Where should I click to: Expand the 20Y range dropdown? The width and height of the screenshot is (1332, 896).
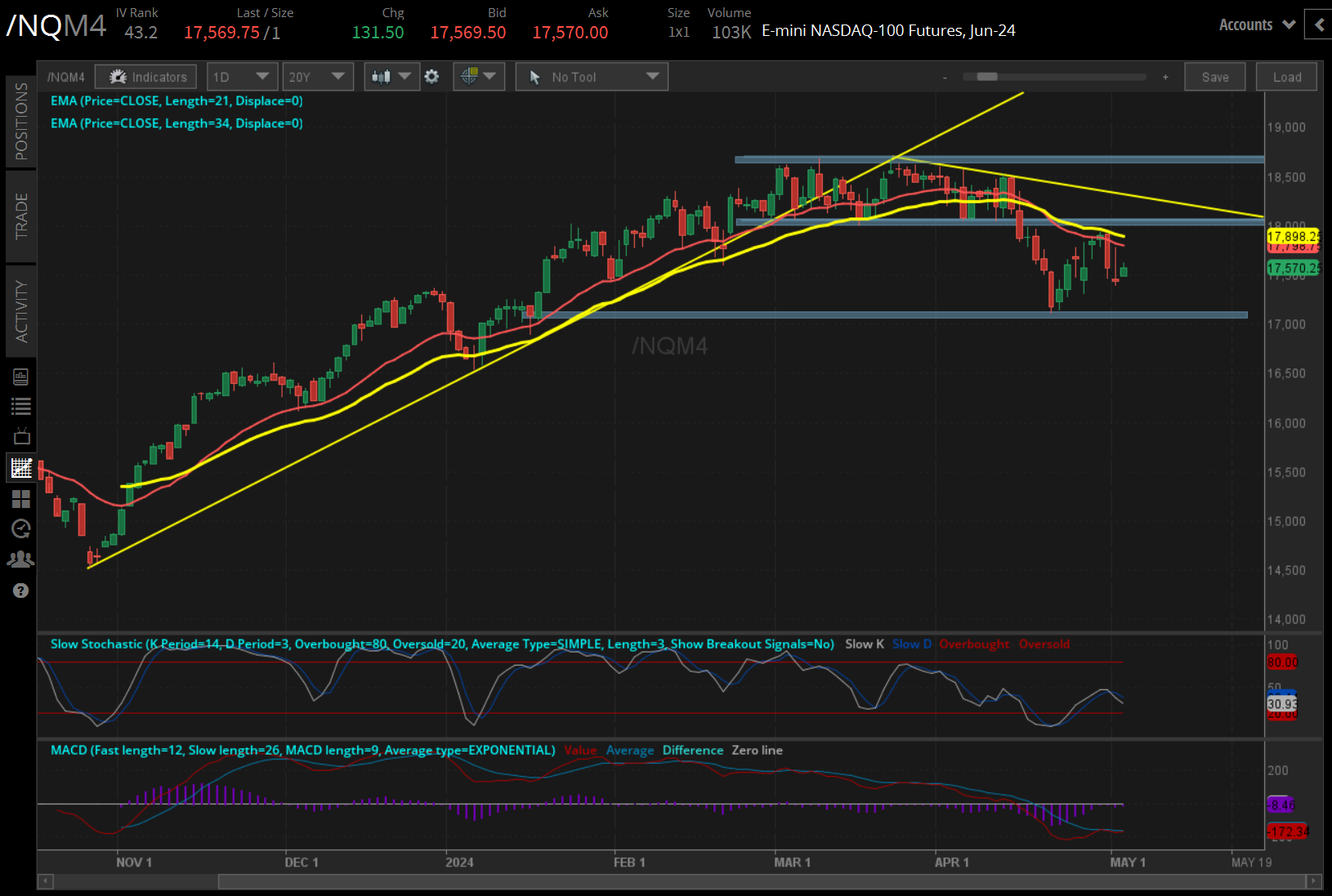[x=318, y=76]
